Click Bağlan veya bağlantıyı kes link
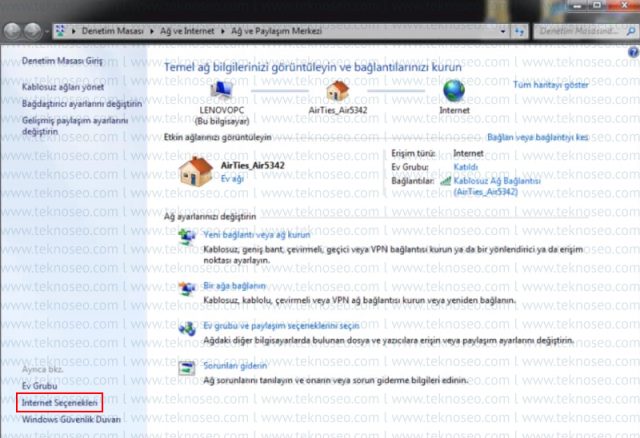 538,137
